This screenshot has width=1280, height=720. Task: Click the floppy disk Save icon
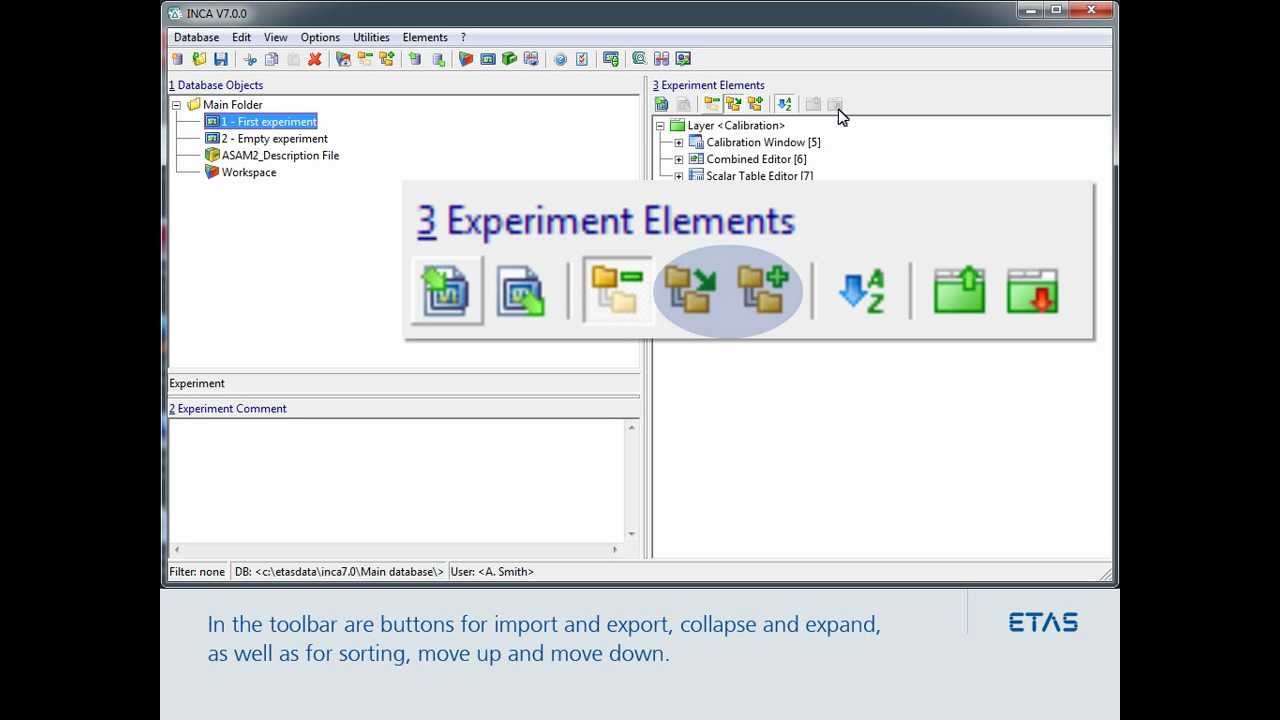[x=221, y=59]
